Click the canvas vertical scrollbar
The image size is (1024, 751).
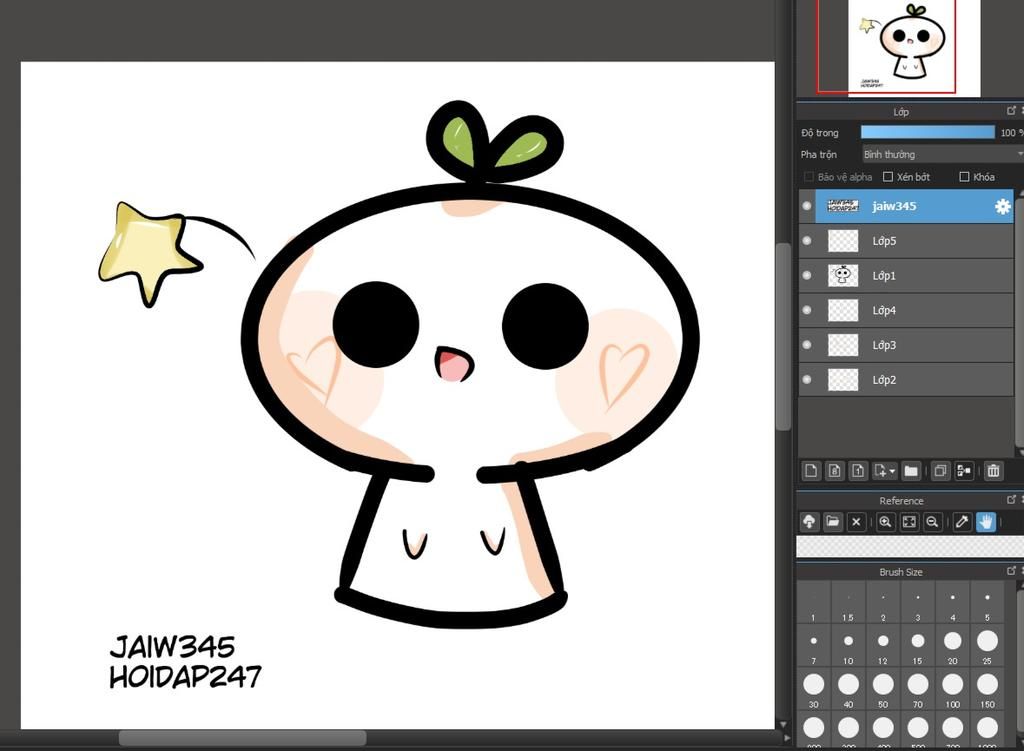click(784, 336)
